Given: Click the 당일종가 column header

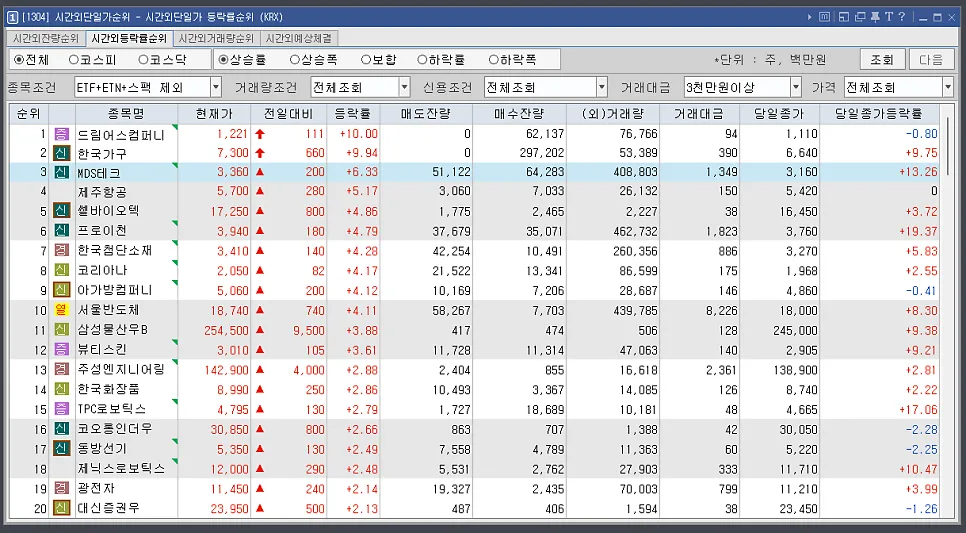Looking at the screenshot, I should pos(779,113).
